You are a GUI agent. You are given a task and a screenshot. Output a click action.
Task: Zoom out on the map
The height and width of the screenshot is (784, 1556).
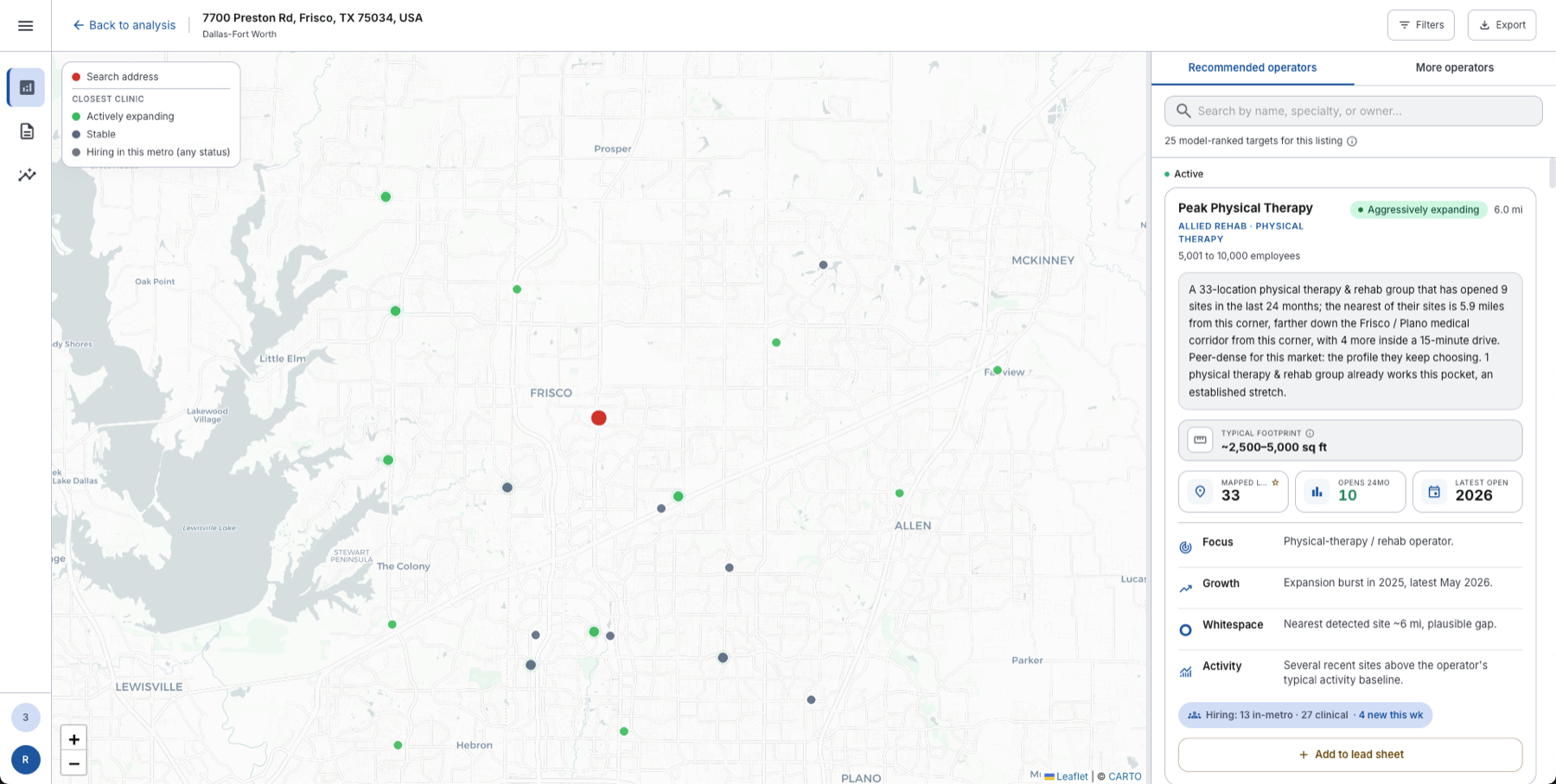73,763
